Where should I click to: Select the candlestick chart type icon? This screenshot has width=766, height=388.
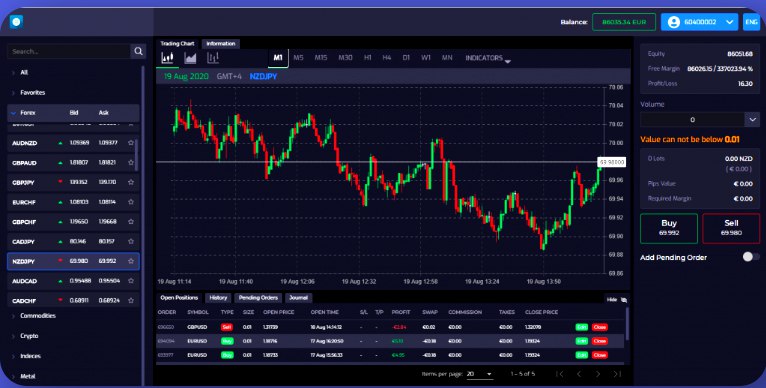point(167,58)
